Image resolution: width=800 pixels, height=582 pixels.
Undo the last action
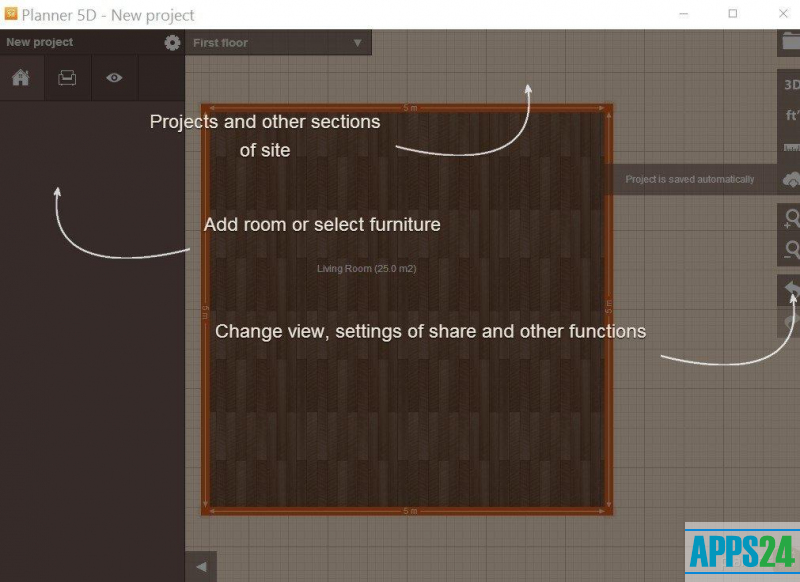coord(791,290)
